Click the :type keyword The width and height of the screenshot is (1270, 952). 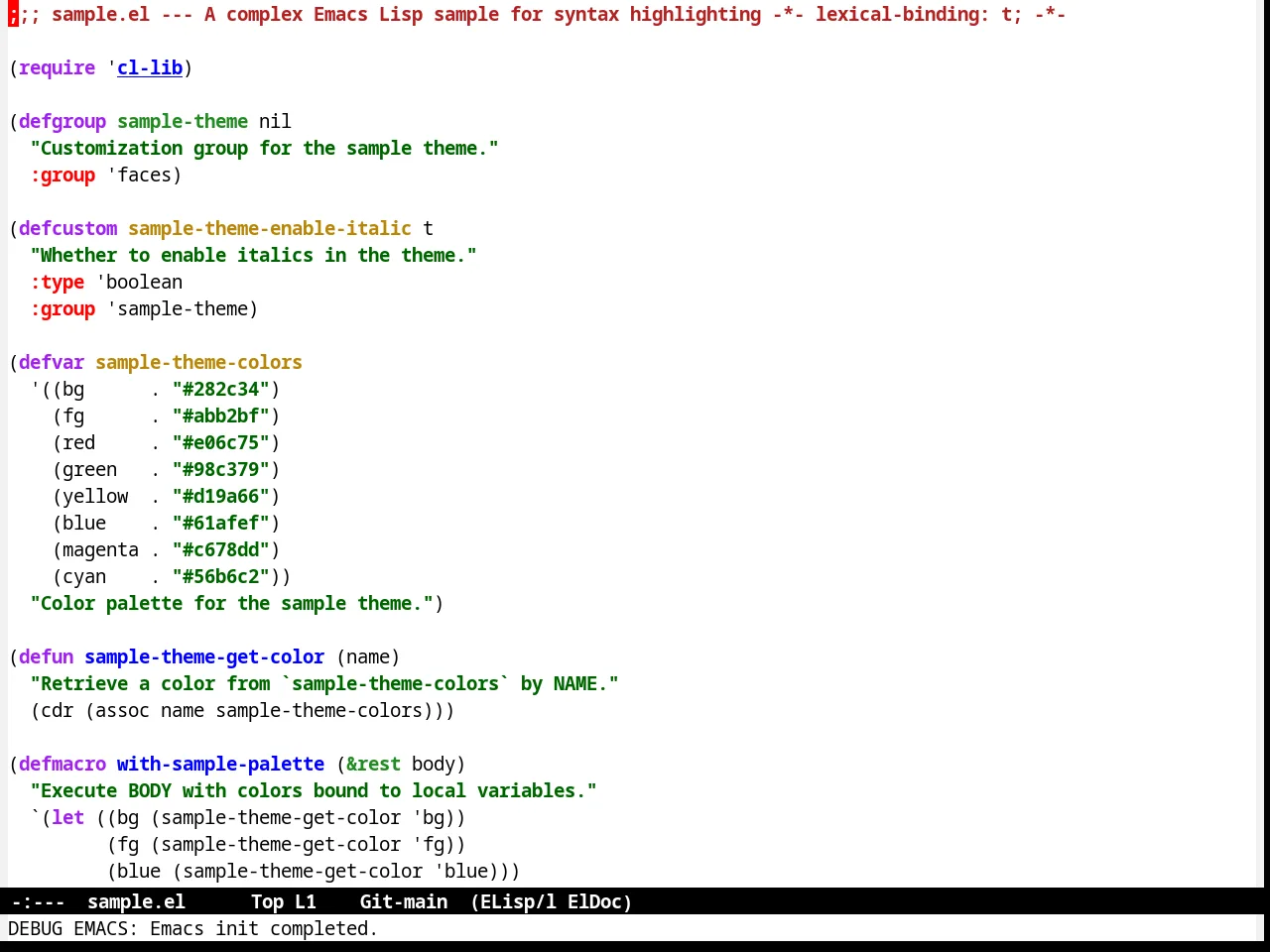pos(57,282)
